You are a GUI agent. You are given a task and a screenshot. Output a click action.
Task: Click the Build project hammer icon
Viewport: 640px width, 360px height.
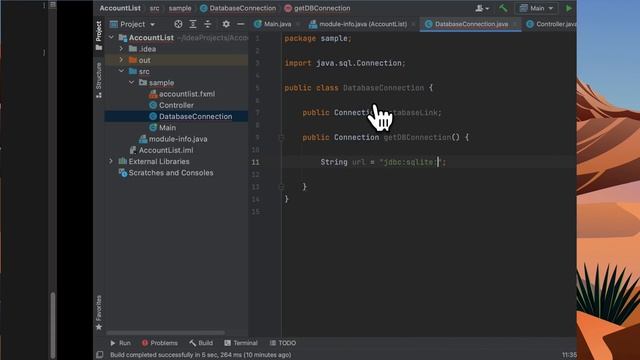pos(503,8)
